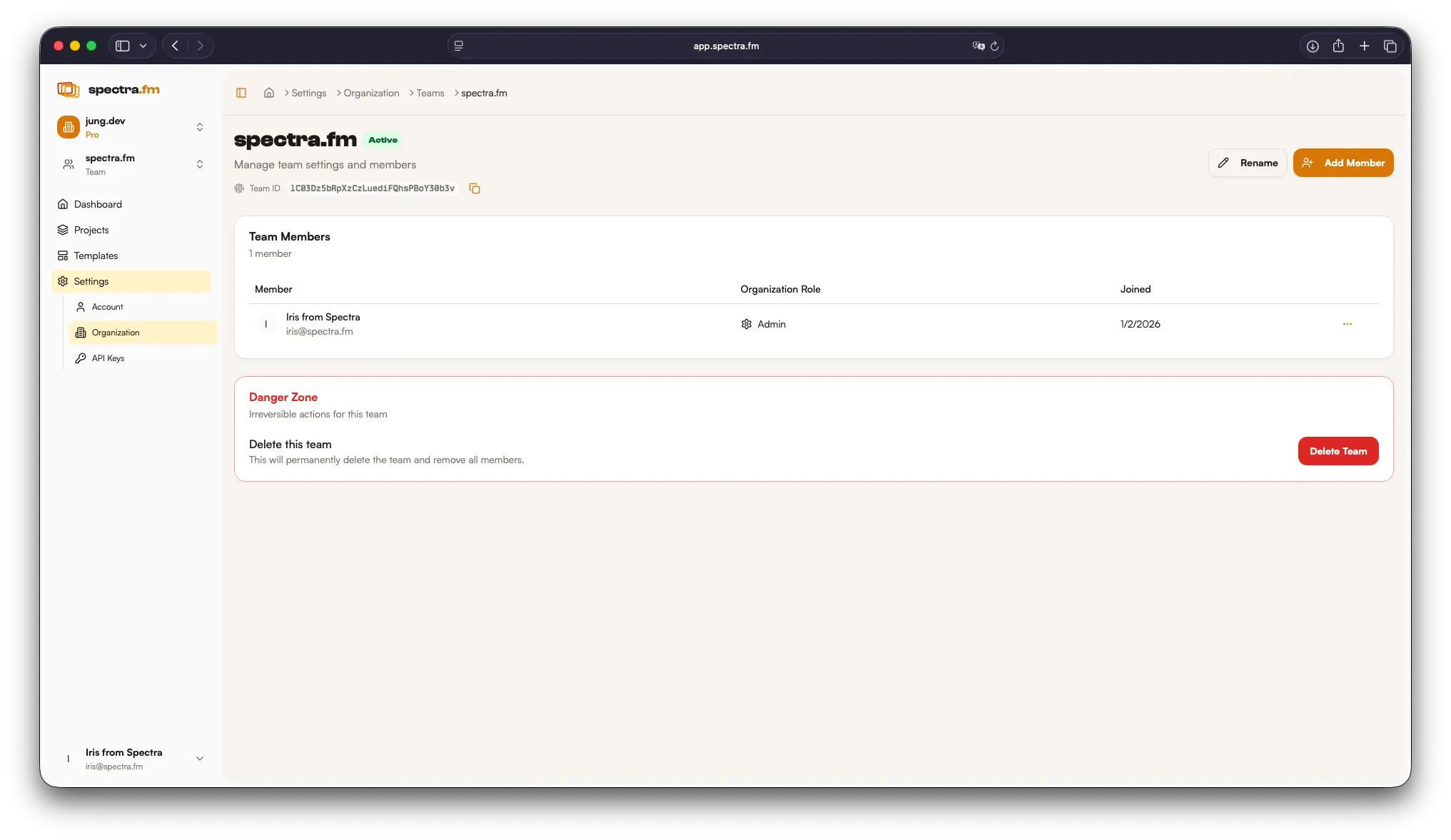
Task: Open browser sidebar dropdown chevron
Action: [143, 46]
